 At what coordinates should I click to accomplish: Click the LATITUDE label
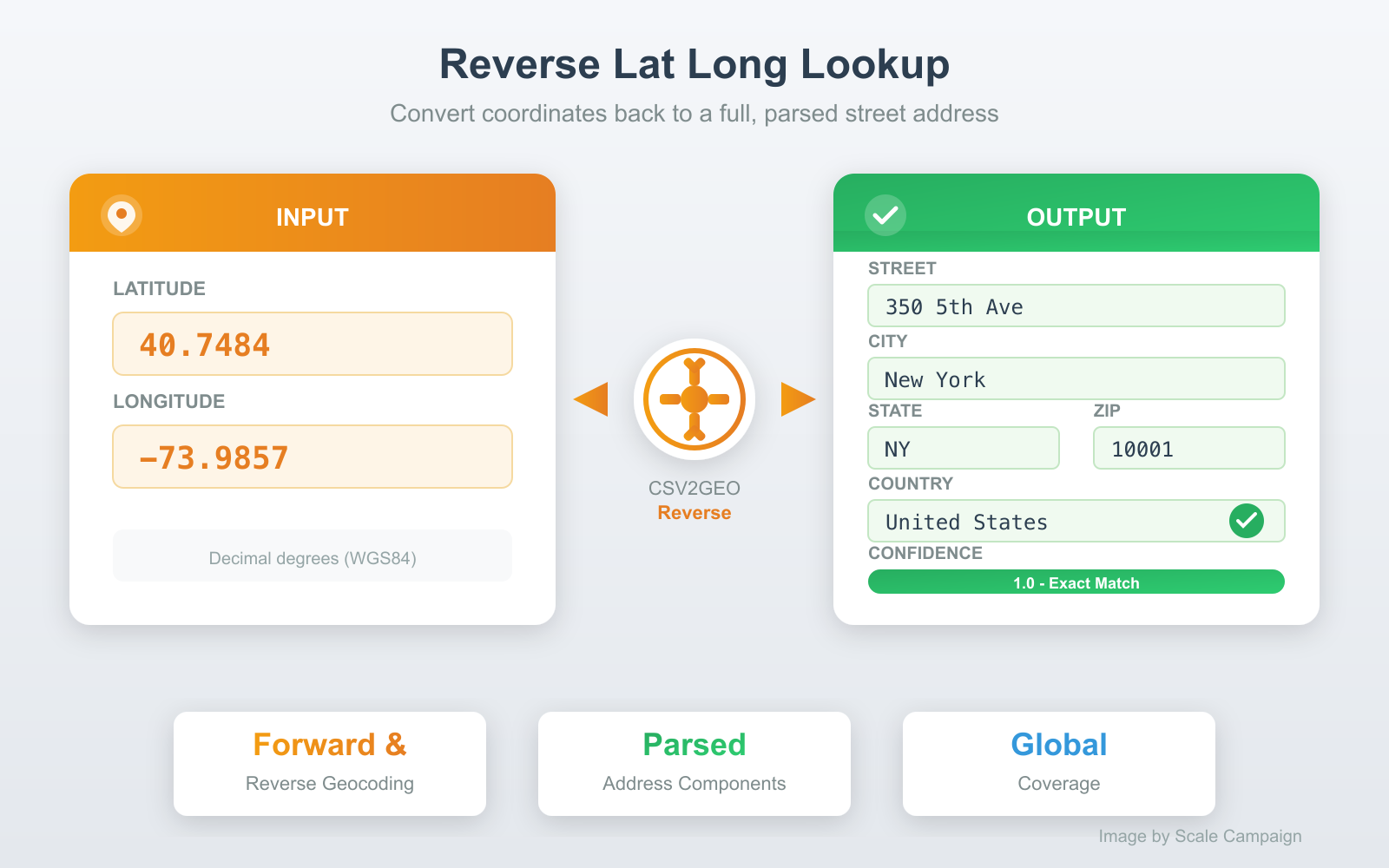(159, 288)
